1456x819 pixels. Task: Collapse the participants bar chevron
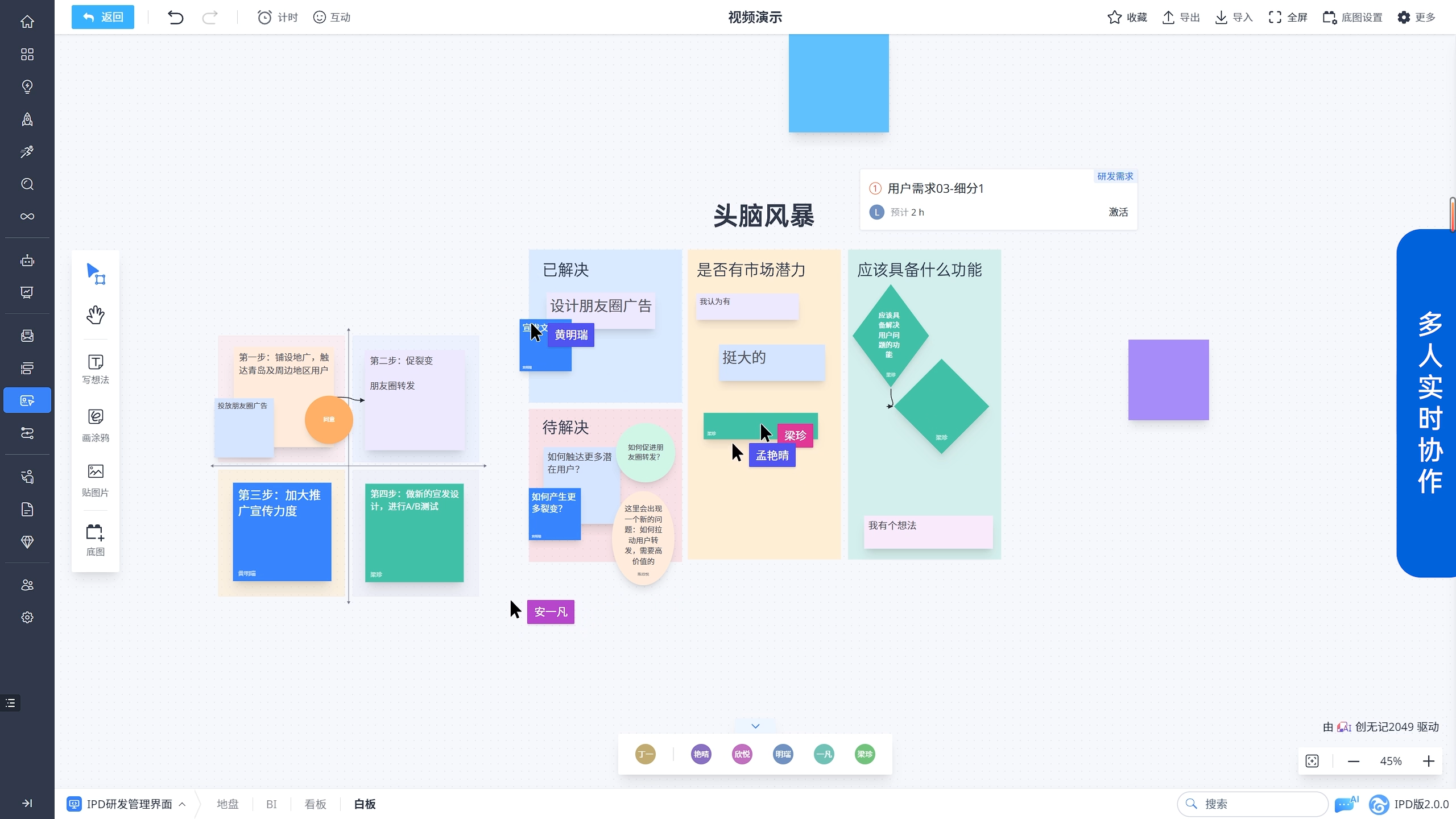[755, 726]
